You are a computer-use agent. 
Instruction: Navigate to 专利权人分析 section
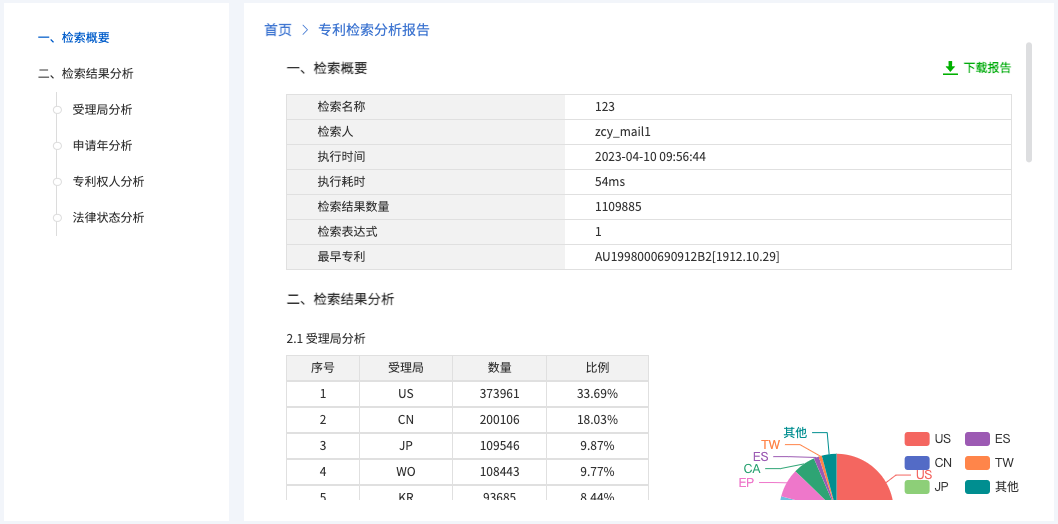[108, 182]
